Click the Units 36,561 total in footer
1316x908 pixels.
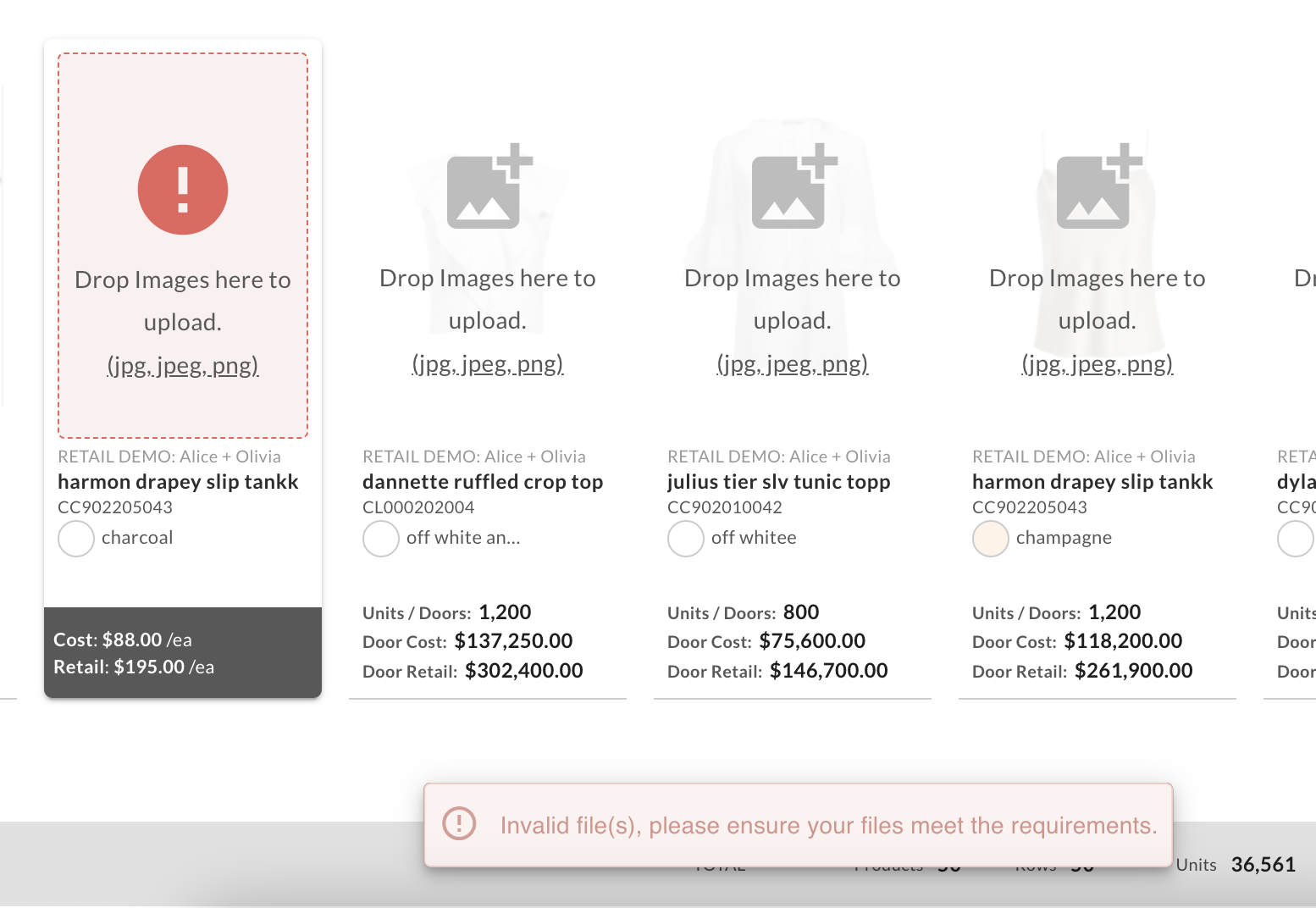point(1236,865)
